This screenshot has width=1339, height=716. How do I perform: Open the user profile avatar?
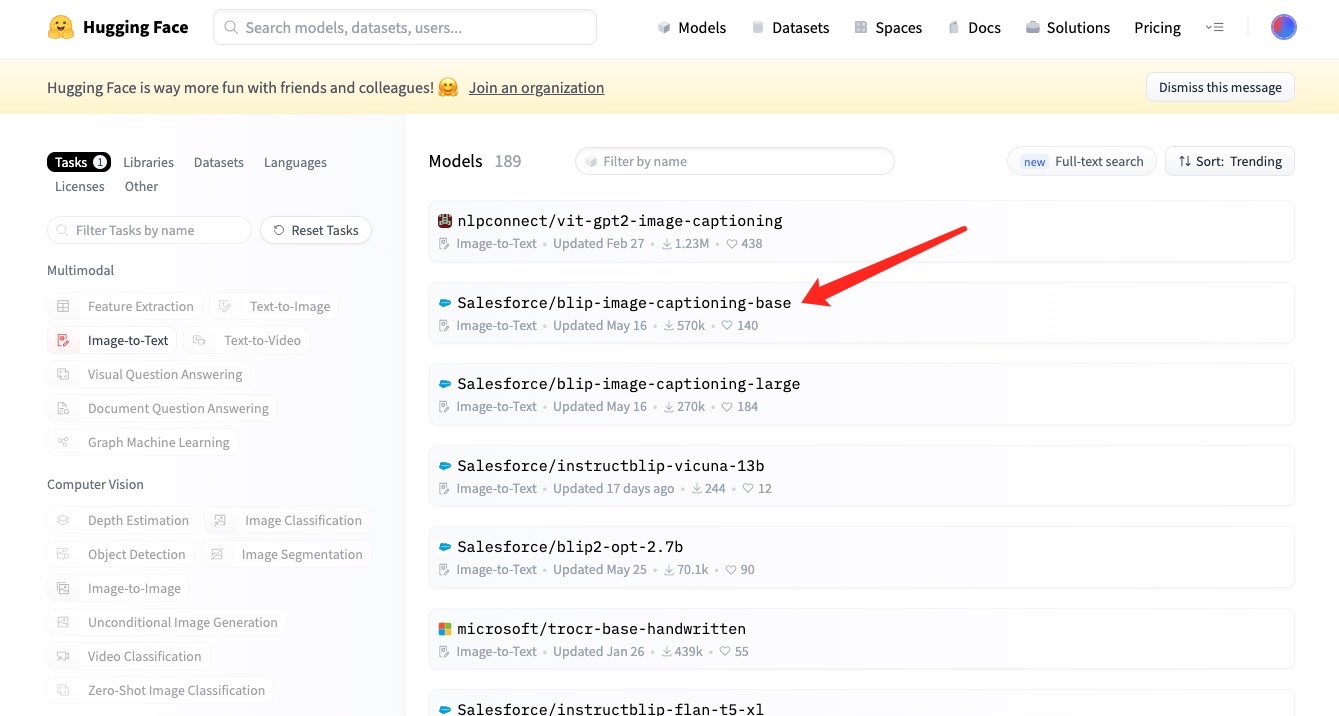click(1284, 27)
